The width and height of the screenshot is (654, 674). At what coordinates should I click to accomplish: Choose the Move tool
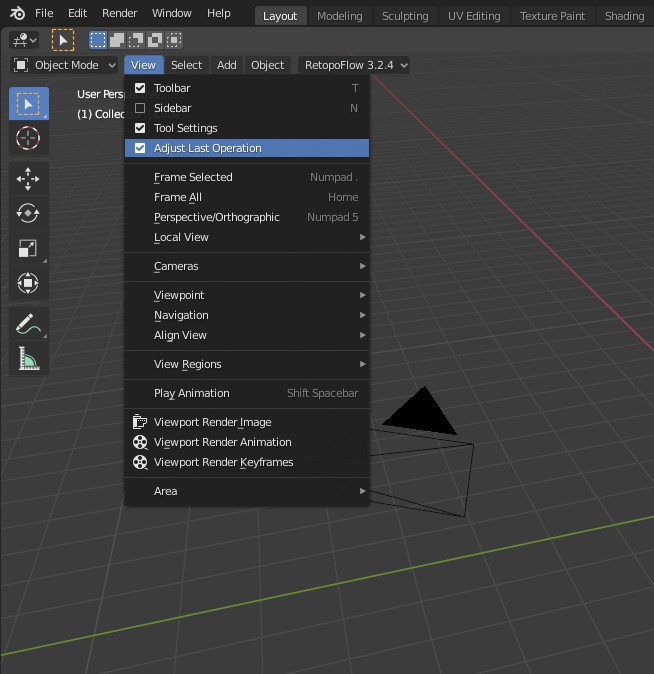pyautogui.click(x=28, y=179)
